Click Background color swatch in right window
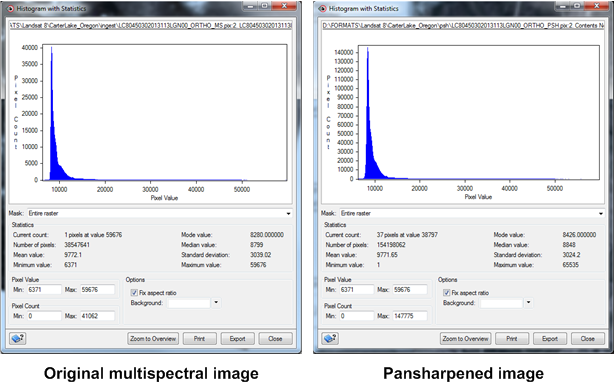 [501, 303]
